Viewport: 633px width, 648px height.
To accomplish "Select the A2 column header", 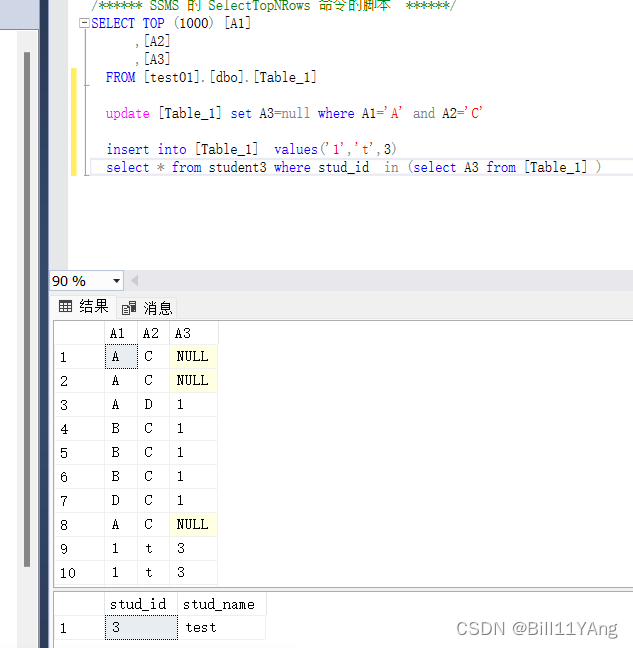I will [153, 333].
